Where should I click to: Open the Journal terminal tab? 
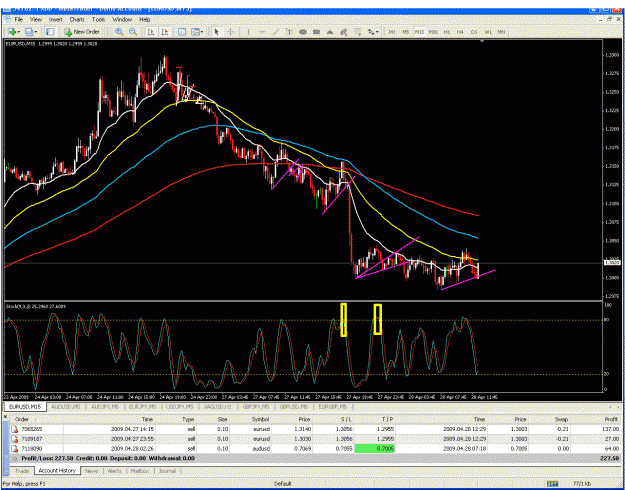click(167, 471)
